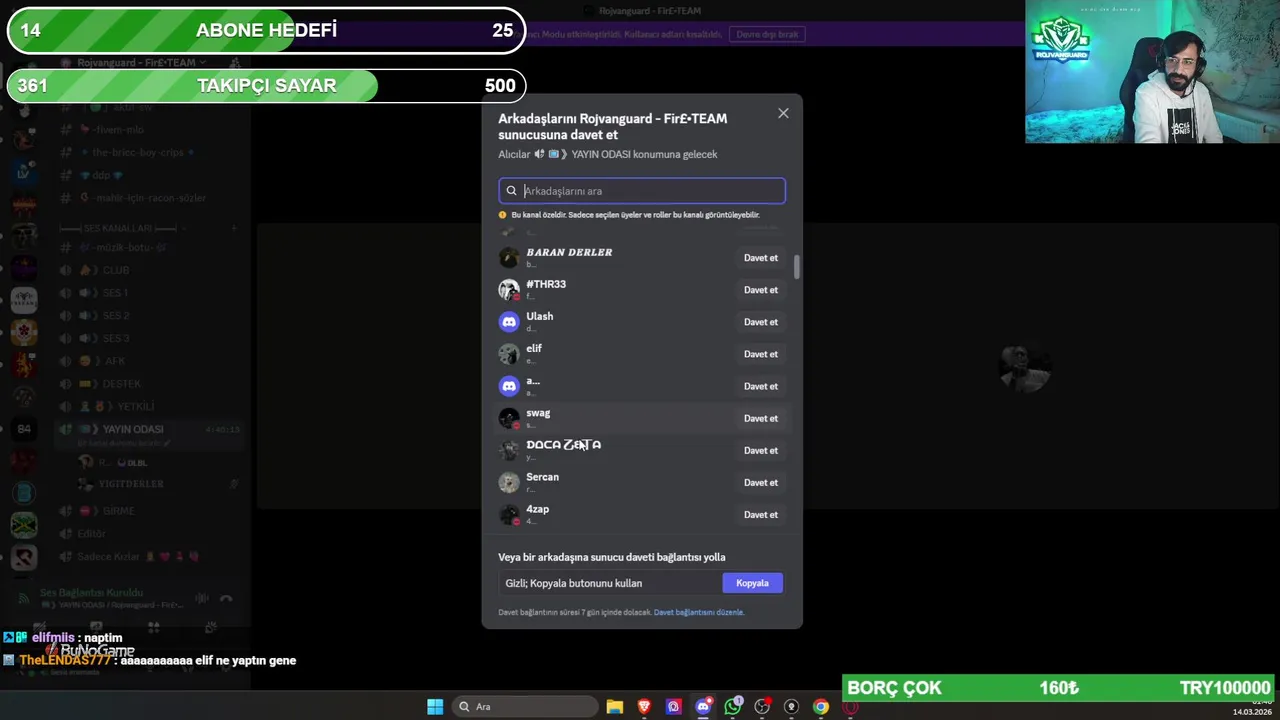Invite elif with Davet et
Screen dimensions: 1280x720
(x=760, y=354)
